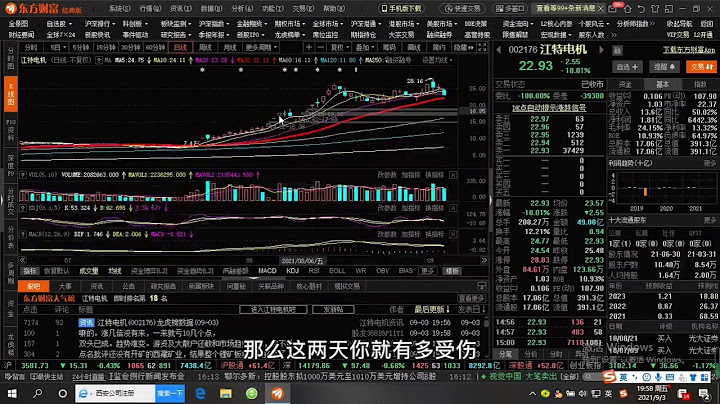Open the 帮助 menu
The image size is (720, 404).
[x=334, y=9]
